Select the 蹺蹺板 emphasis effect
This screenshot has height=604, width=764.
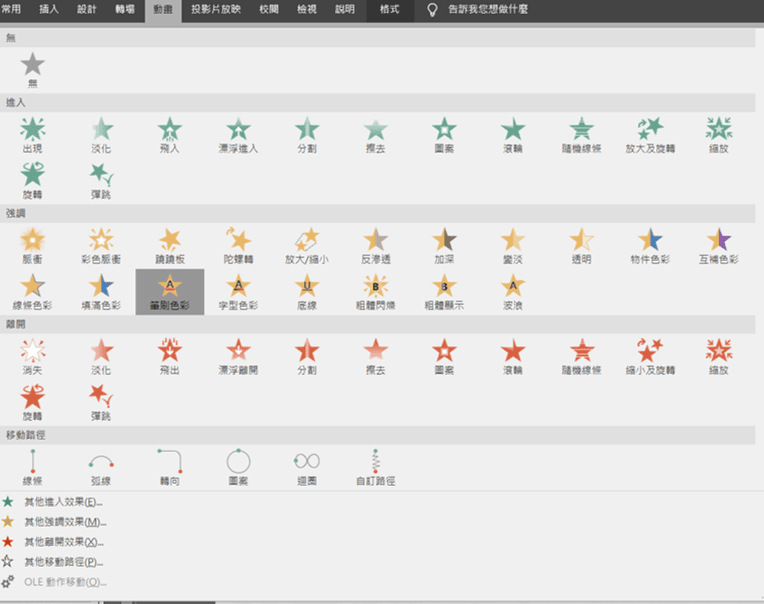click(170, 246)
